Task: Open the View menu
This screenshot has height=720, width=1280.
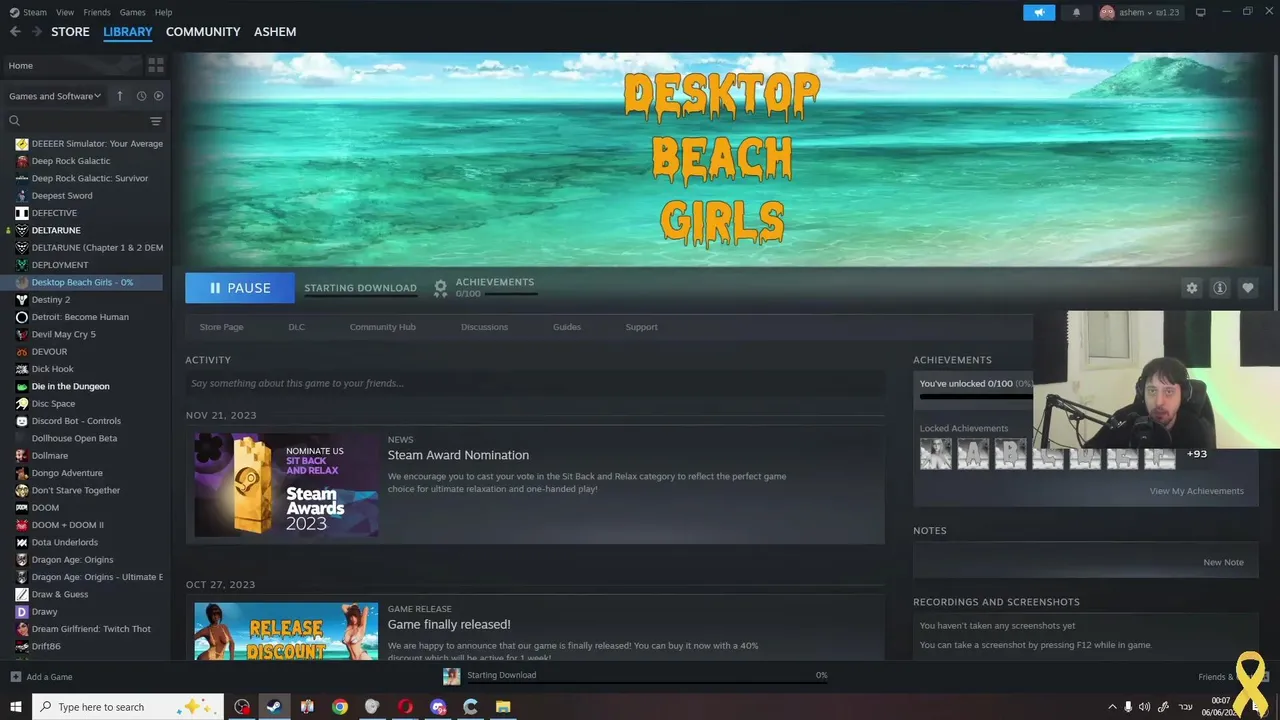Action: click(65, 12)
